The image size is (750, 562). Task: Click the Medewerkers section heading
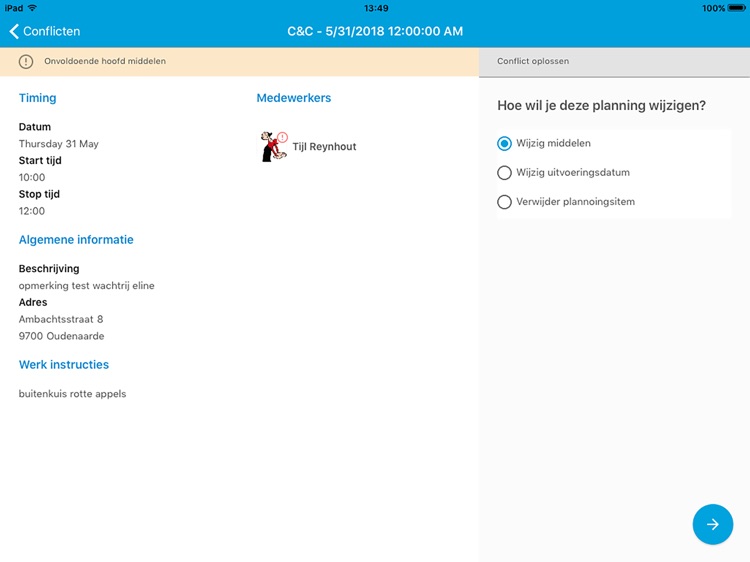[294, 98]
